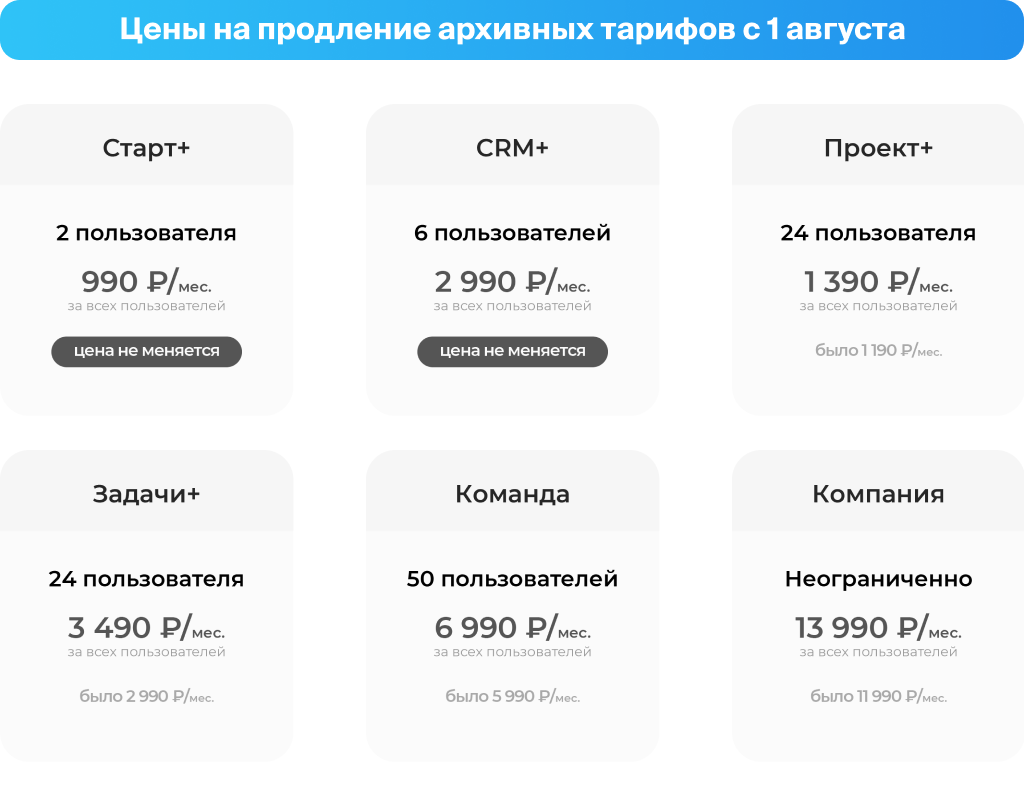Click old price 'было 5 990 ₽'
1024x806 pixels.
(x=512, y=697)
